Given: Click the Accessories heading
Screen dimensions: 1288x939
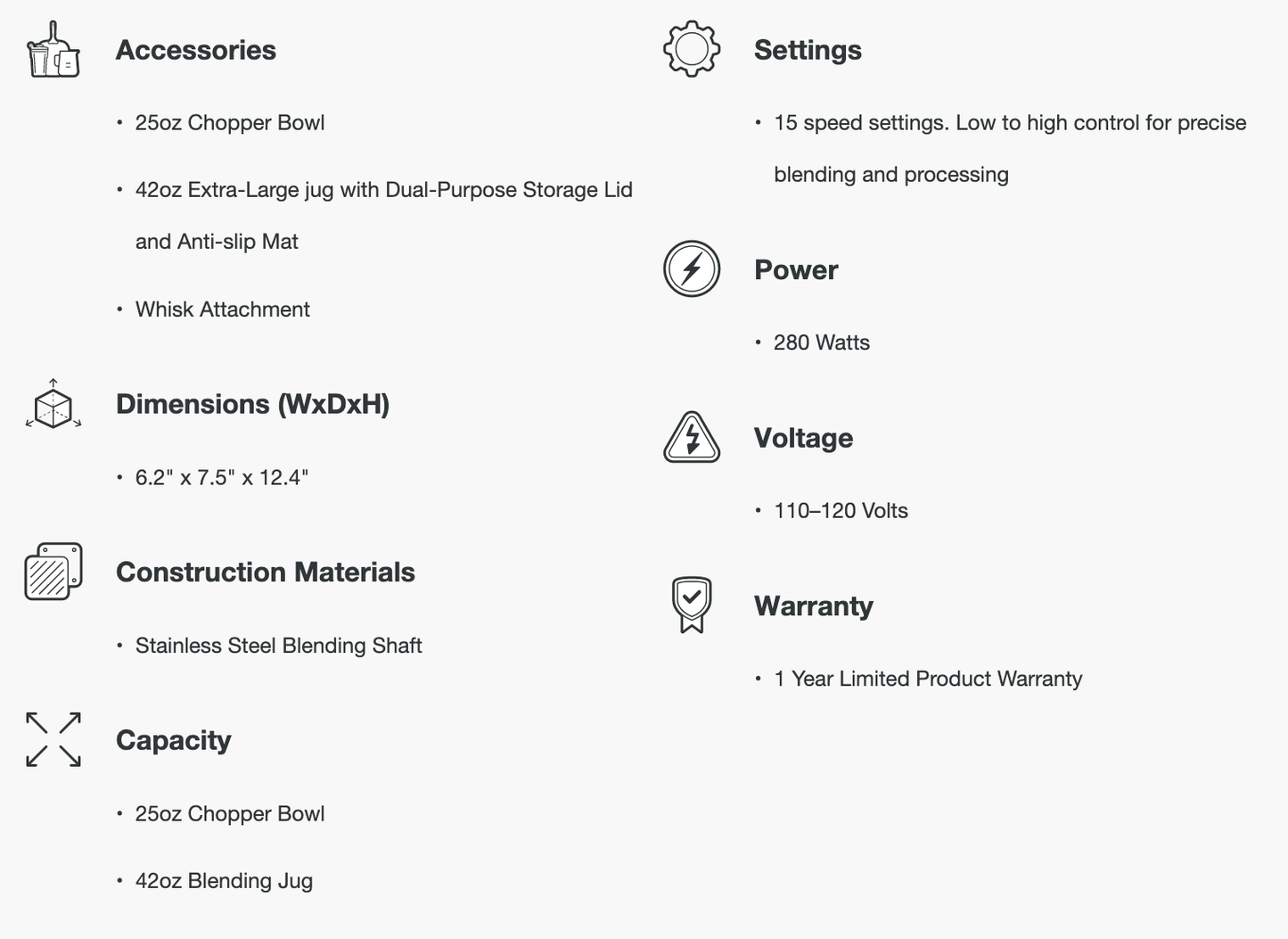Looking at the screenshot, I should coord(196,50).
